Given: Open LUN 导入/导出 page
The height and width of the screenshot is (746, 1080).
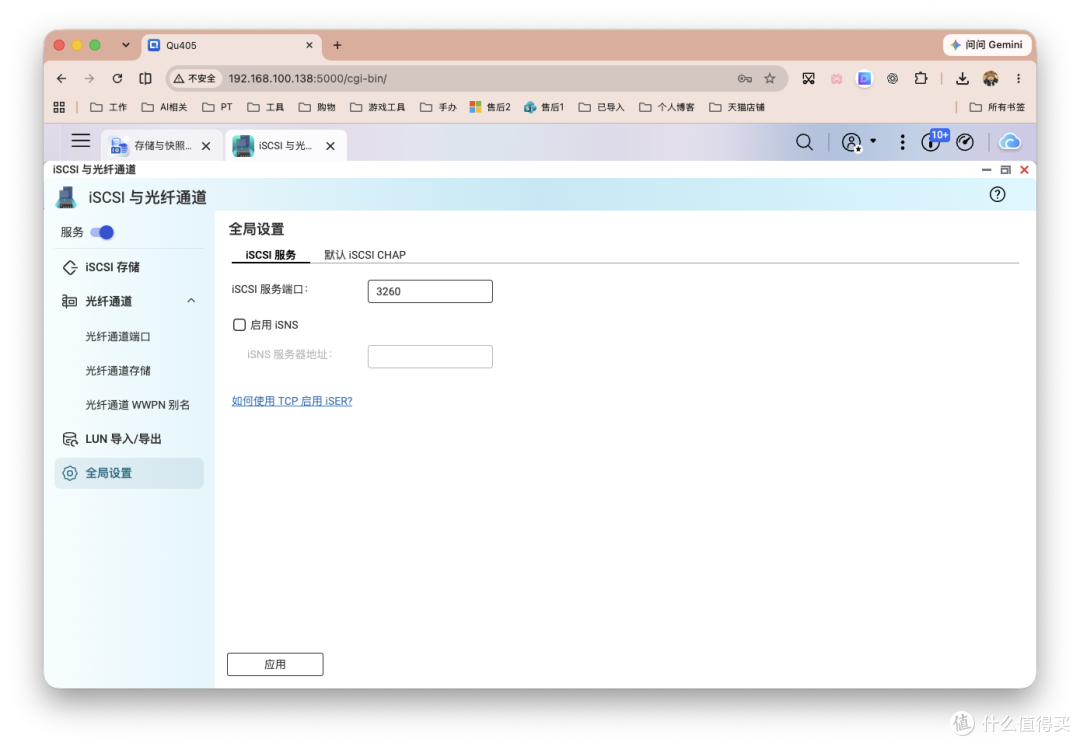Looking at the screenshot, I should (x=123, y=439).
